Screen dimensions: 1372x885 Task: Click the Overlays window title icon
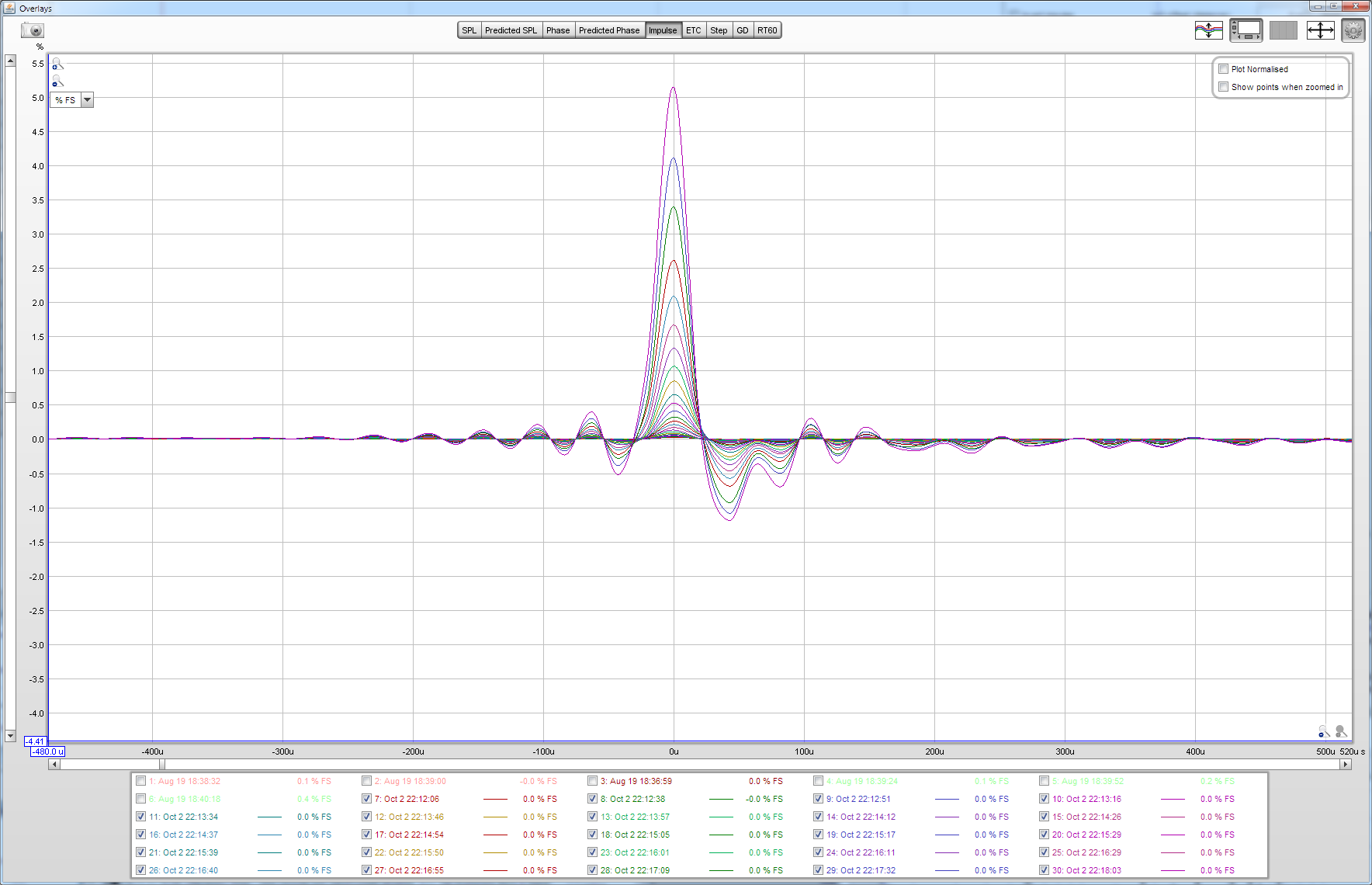click(9, 8)
